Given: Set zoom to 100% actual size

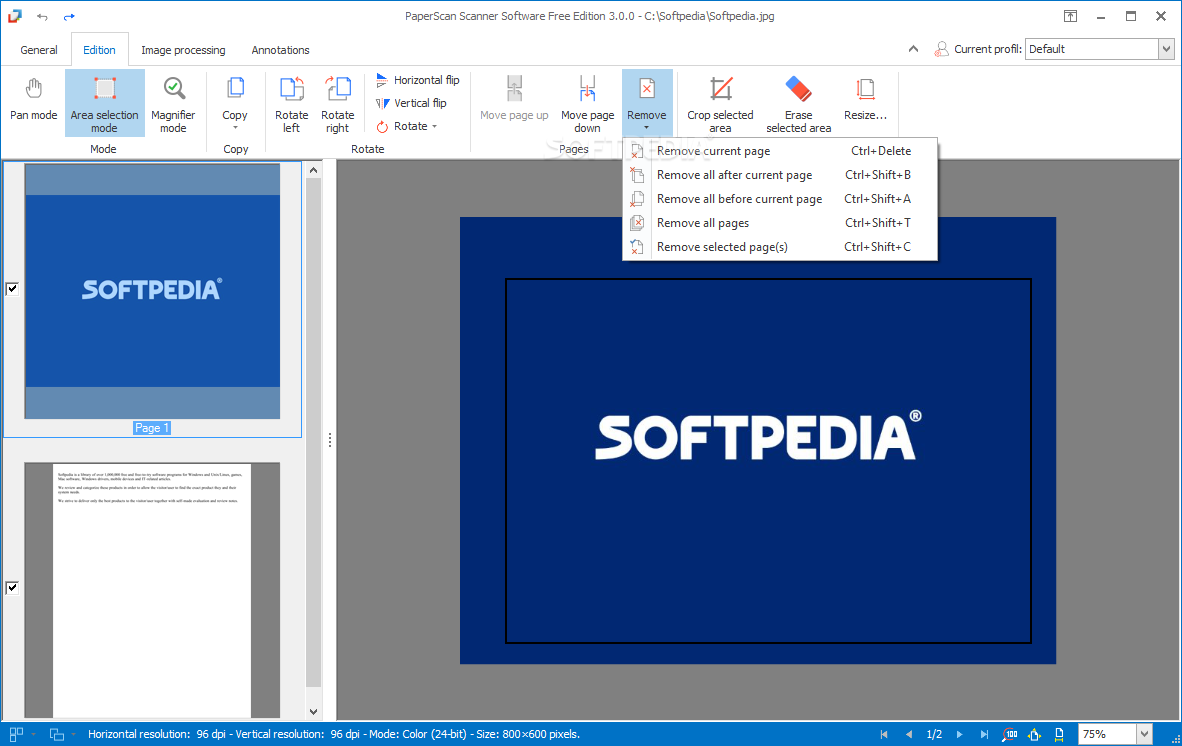Looking at the screenshot, I should click(x=1010, y=734).
